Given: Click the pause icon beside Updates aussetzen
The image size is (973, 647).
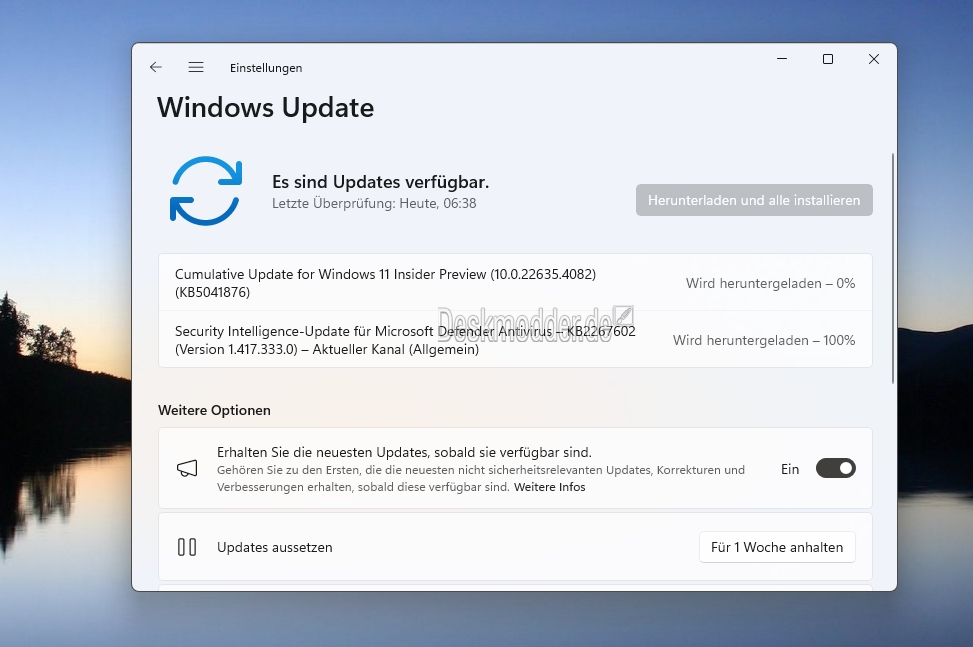Looking at the screenshot, I should click(187, 547).
